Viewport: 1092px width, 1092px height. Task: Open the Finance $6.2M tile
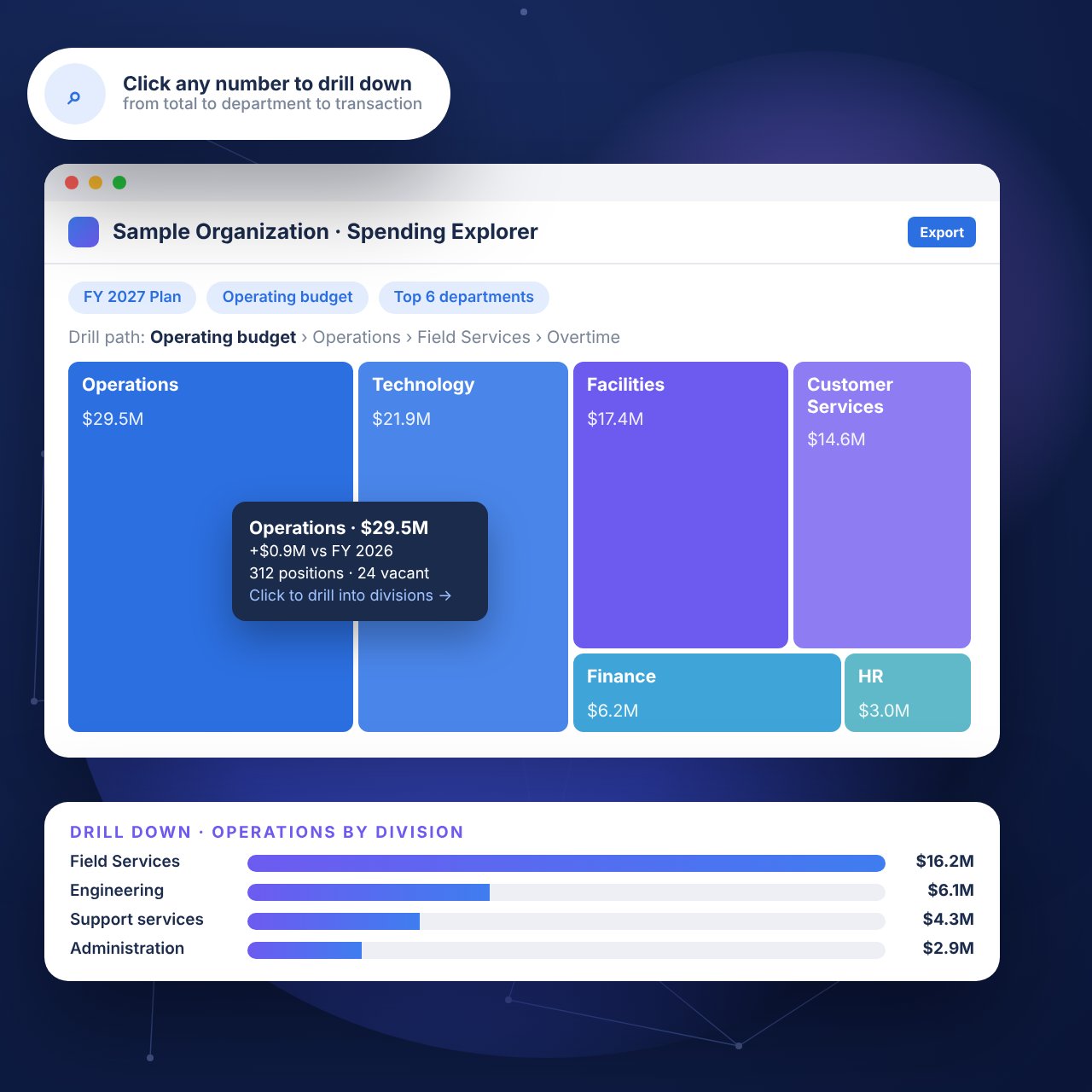tap(707, 693)
